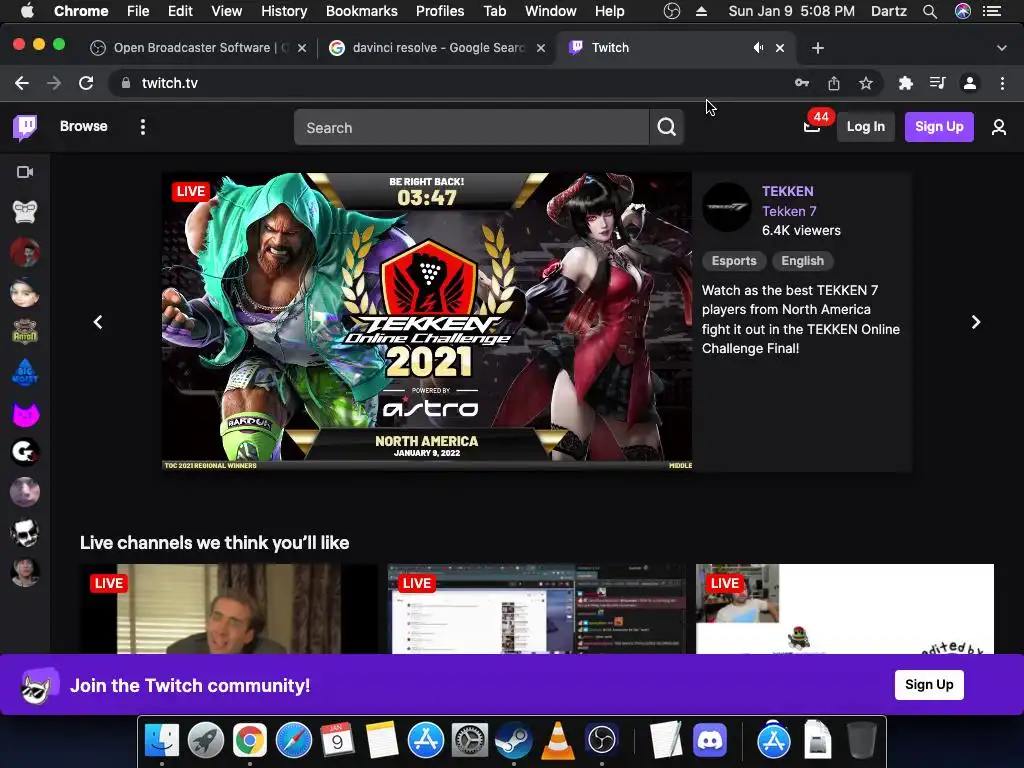Open the Window menu
The height and width of the screenshot is (768, 1024).
[x=551, y=11]
